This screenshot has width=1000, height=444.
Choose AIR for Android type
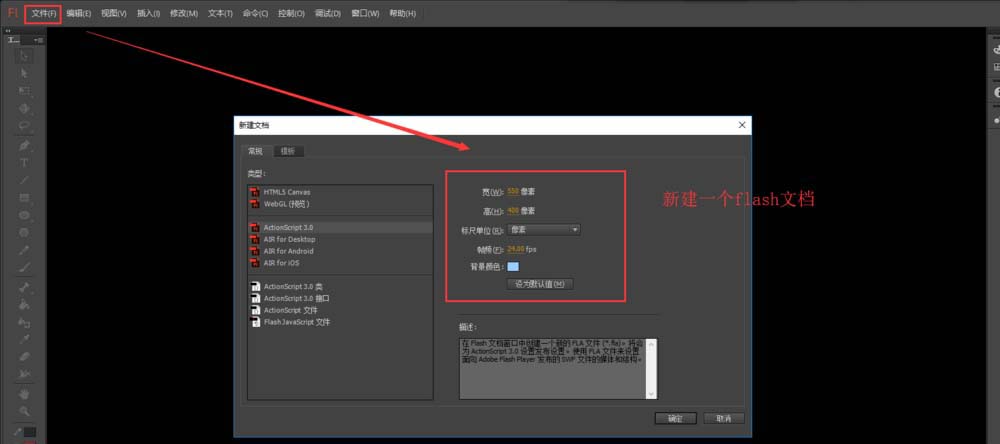coord(340,251)
